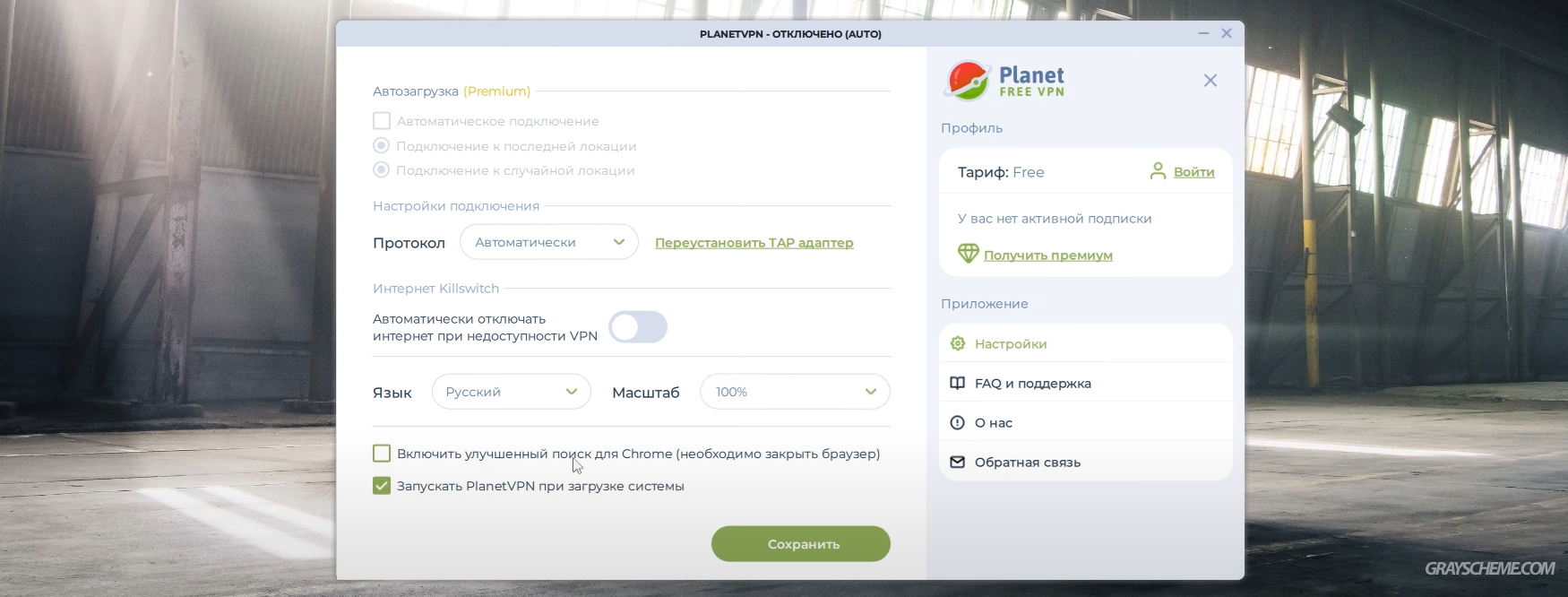
Task: Select Подключение к случайной локации radio
Action: [x=382, y=169]
